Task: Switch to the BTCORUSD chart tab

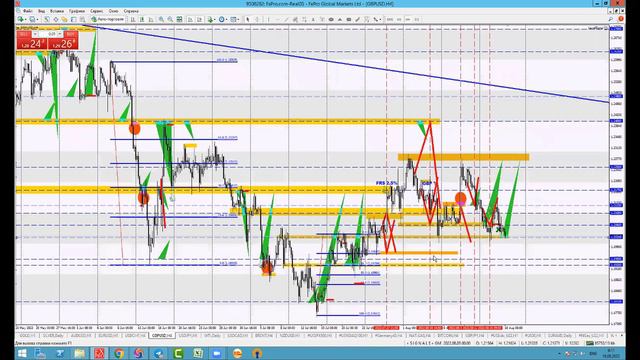Action: [448, 336]
